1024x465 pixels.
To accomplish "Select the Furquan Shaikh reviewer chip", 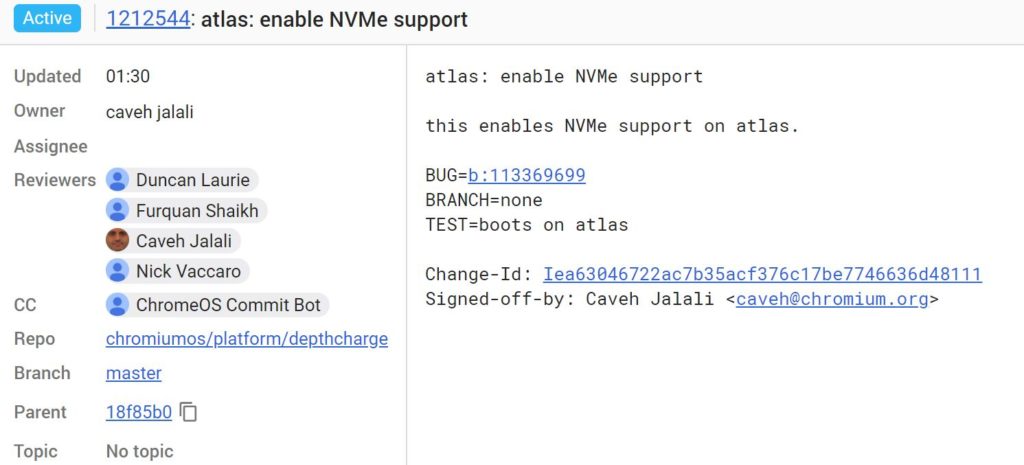I will 186,210.
